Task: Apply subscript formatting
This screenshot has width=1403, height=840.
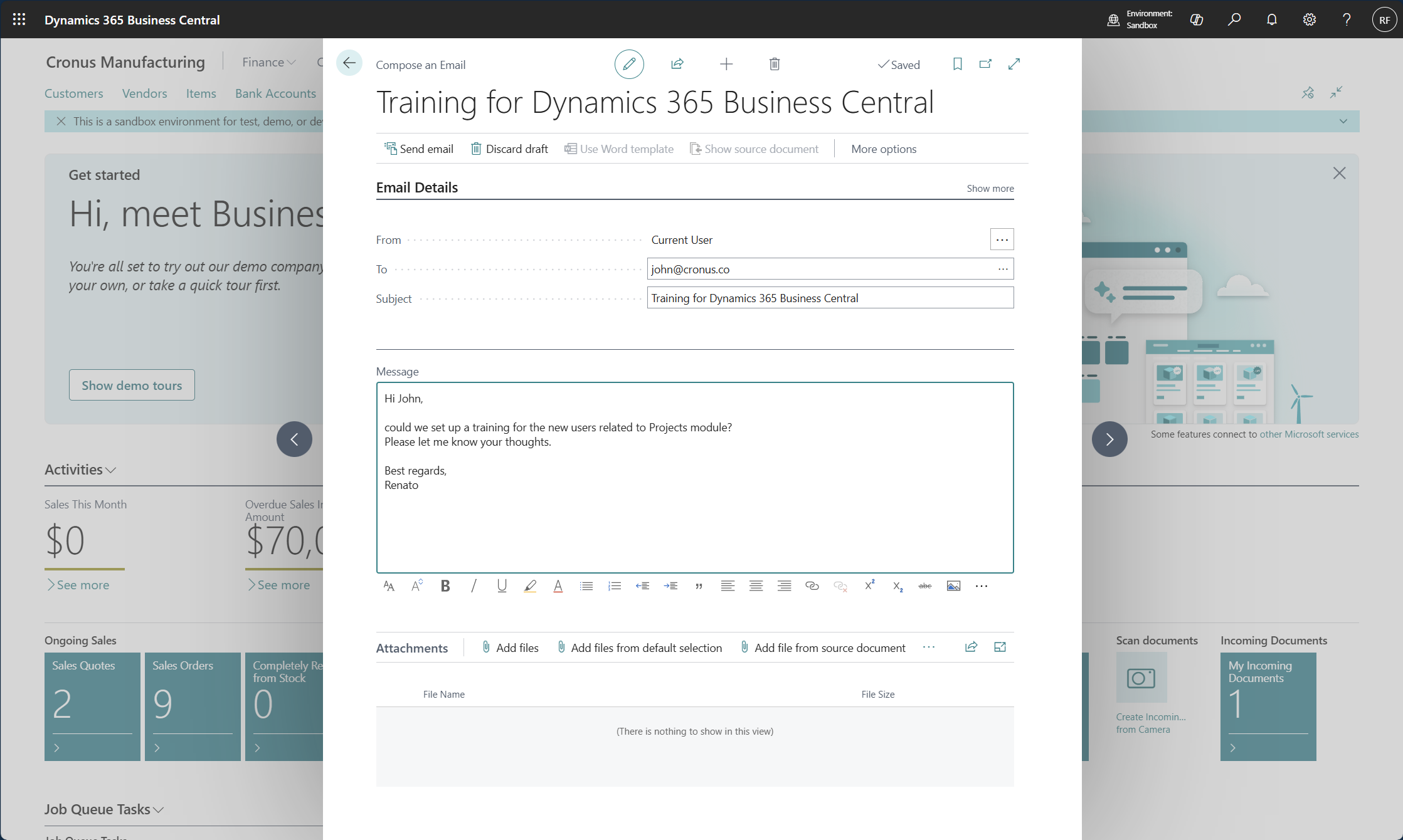Action: click(x=897, y=586)
